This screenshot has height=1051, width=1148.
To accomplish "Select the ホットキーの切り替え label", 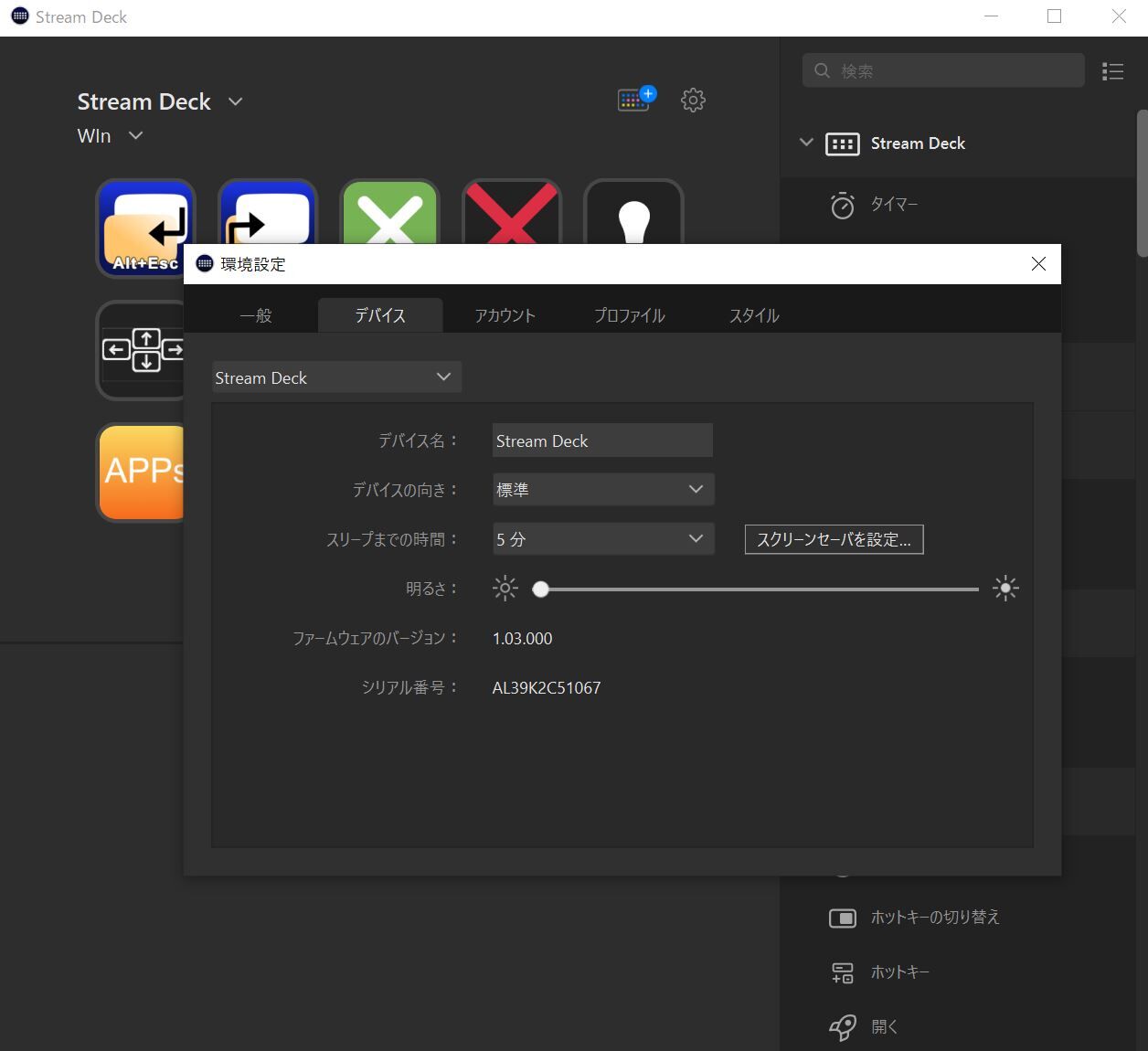I will click(935, 918).
